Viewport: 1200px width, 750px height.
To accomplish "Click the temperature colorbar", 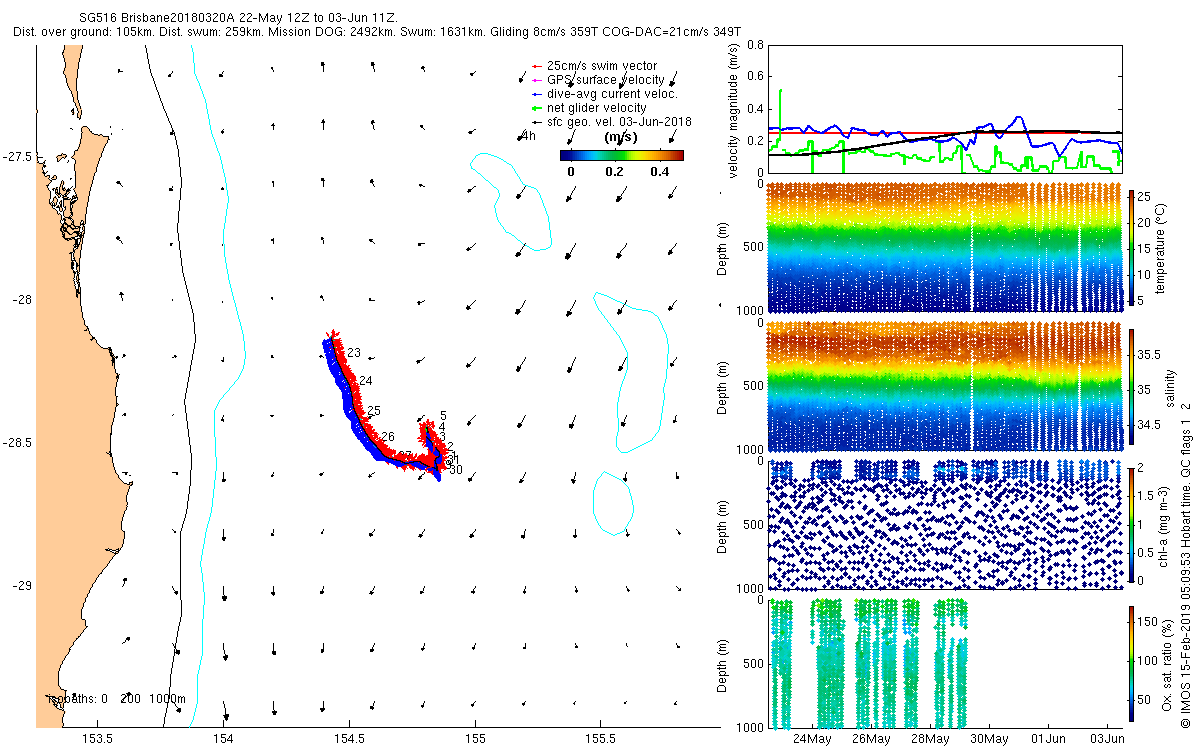I will (x=1131, y=247).
